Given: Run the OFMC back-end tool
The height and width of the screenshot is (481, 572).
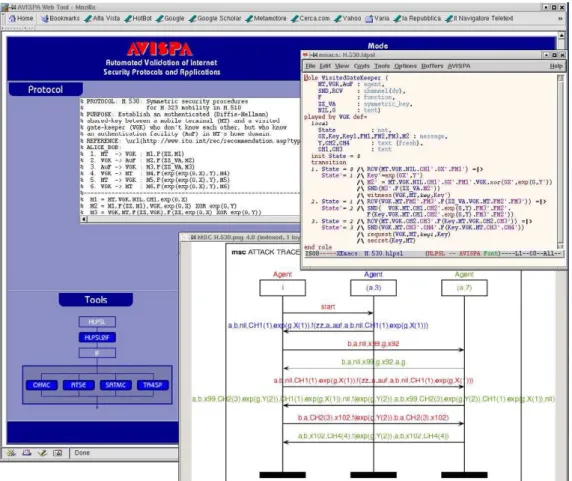Looking at the screenshot, I should point(42,385).
